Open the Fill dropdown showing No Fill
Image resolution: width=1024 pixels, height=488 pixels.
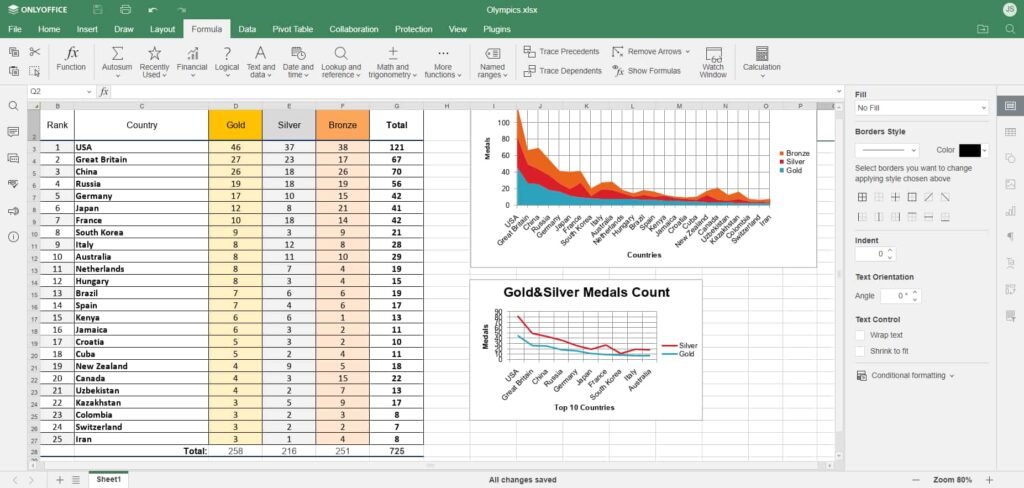click(921, 108)
